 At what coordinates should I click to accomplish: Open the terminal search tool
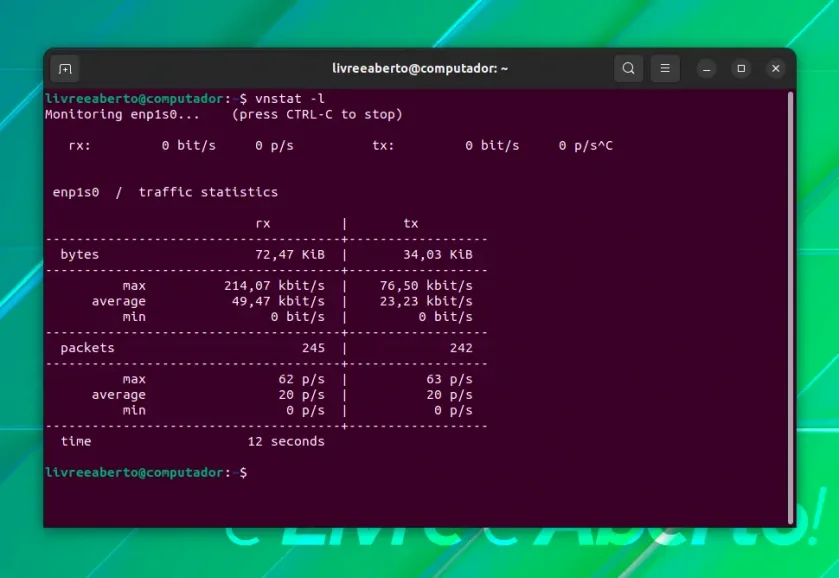tap(628, 68)
